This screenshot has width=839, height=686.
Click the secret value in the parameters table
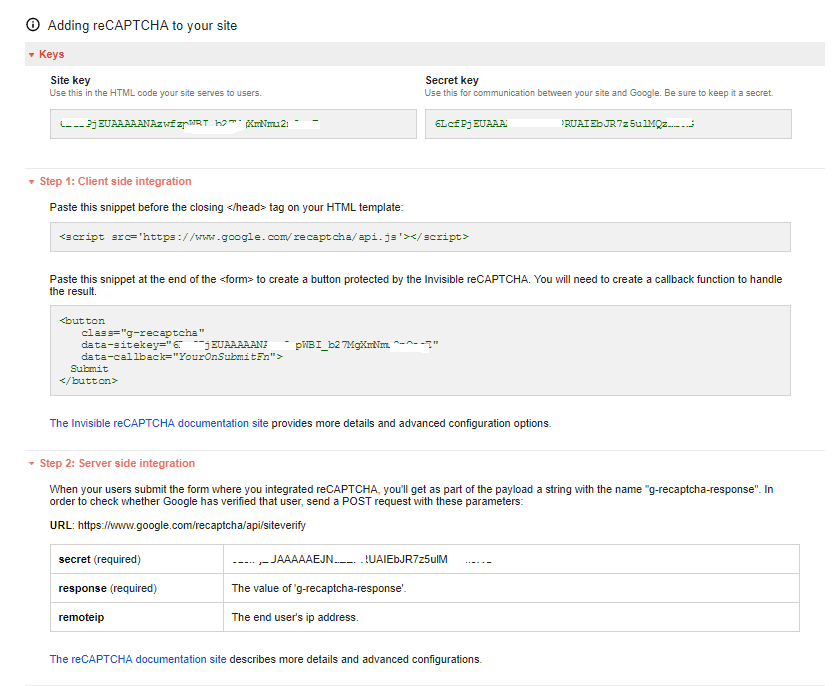[360, 559]
